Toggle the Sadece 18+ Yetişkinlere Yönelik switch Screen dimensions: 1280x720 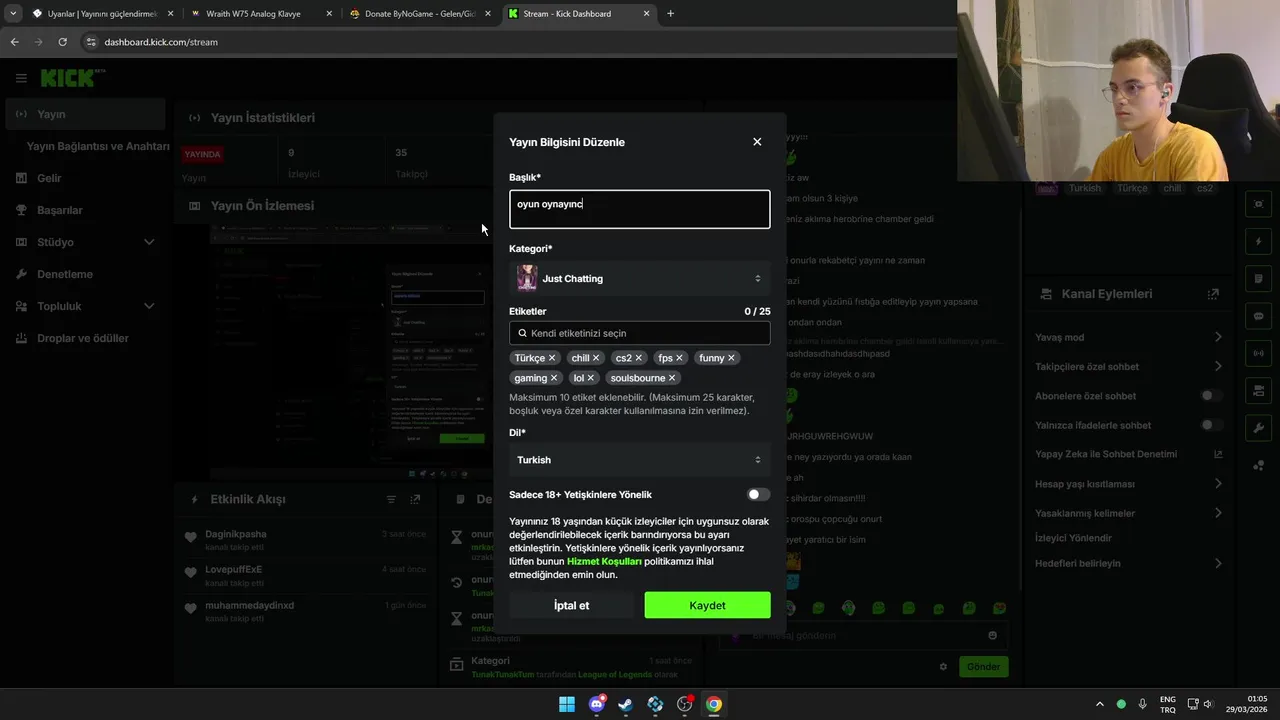click(x=758, y=494)
